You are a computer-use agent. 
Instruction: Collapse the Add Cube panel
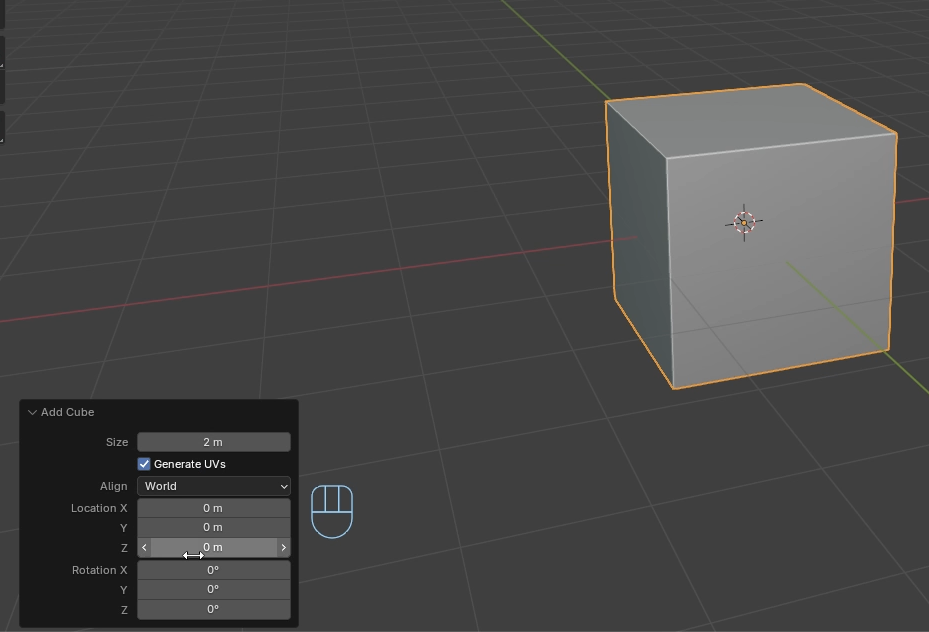tap(32, 412)
